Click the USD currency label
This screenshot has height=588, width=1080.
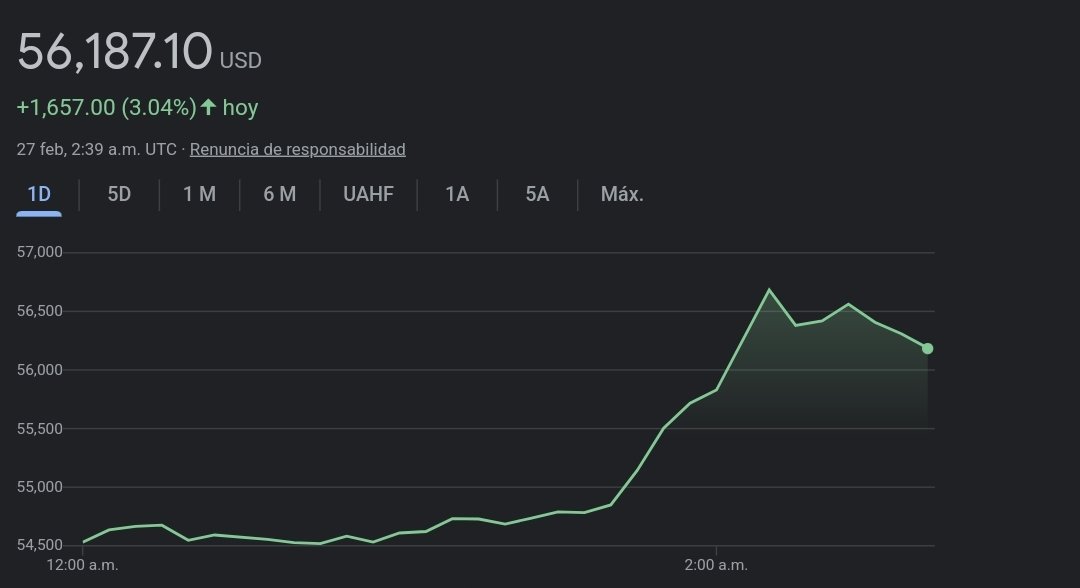pyautogui.click(x=240, y=61)
